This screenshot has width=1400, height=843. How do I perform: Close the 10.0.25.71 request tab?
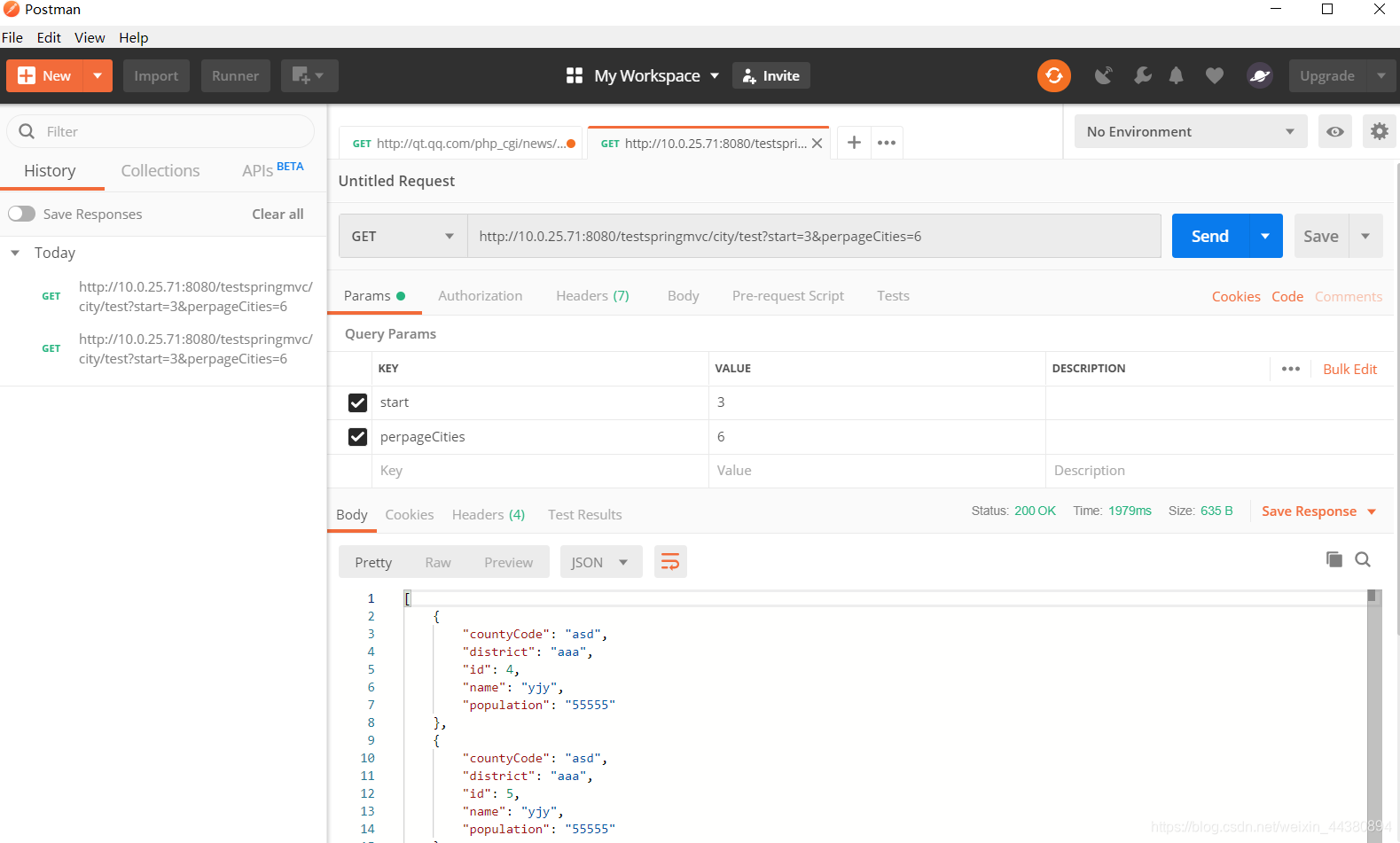tap(817, 143)
